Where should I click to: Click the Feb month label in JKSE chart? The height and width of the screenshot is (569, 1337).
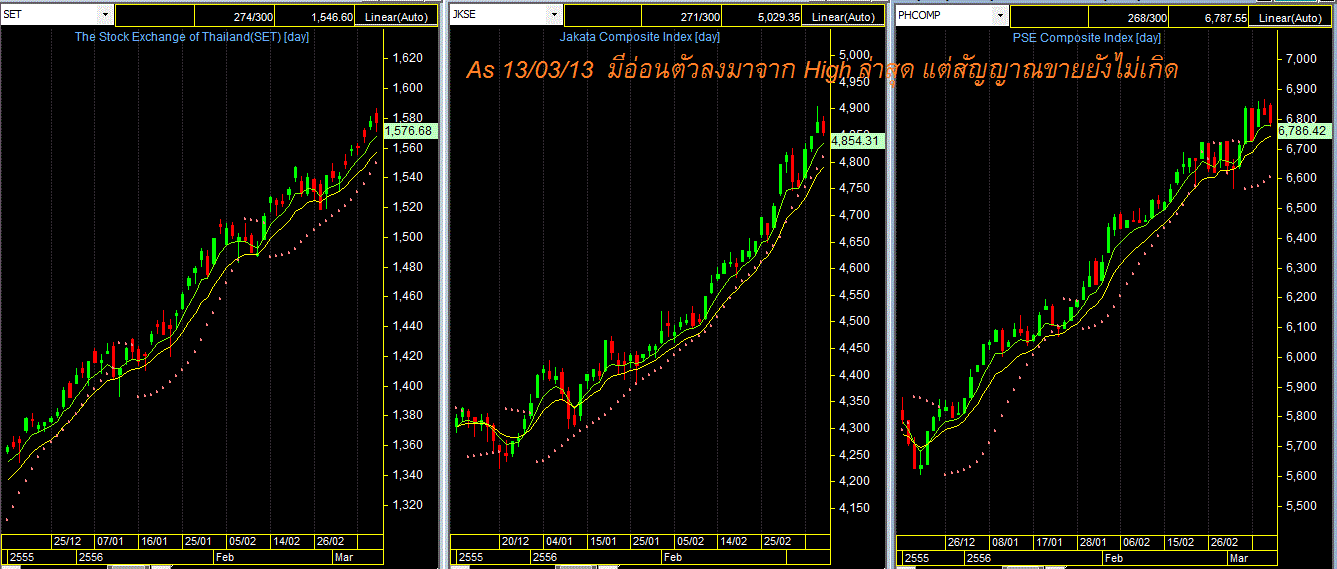coord(672,557)
